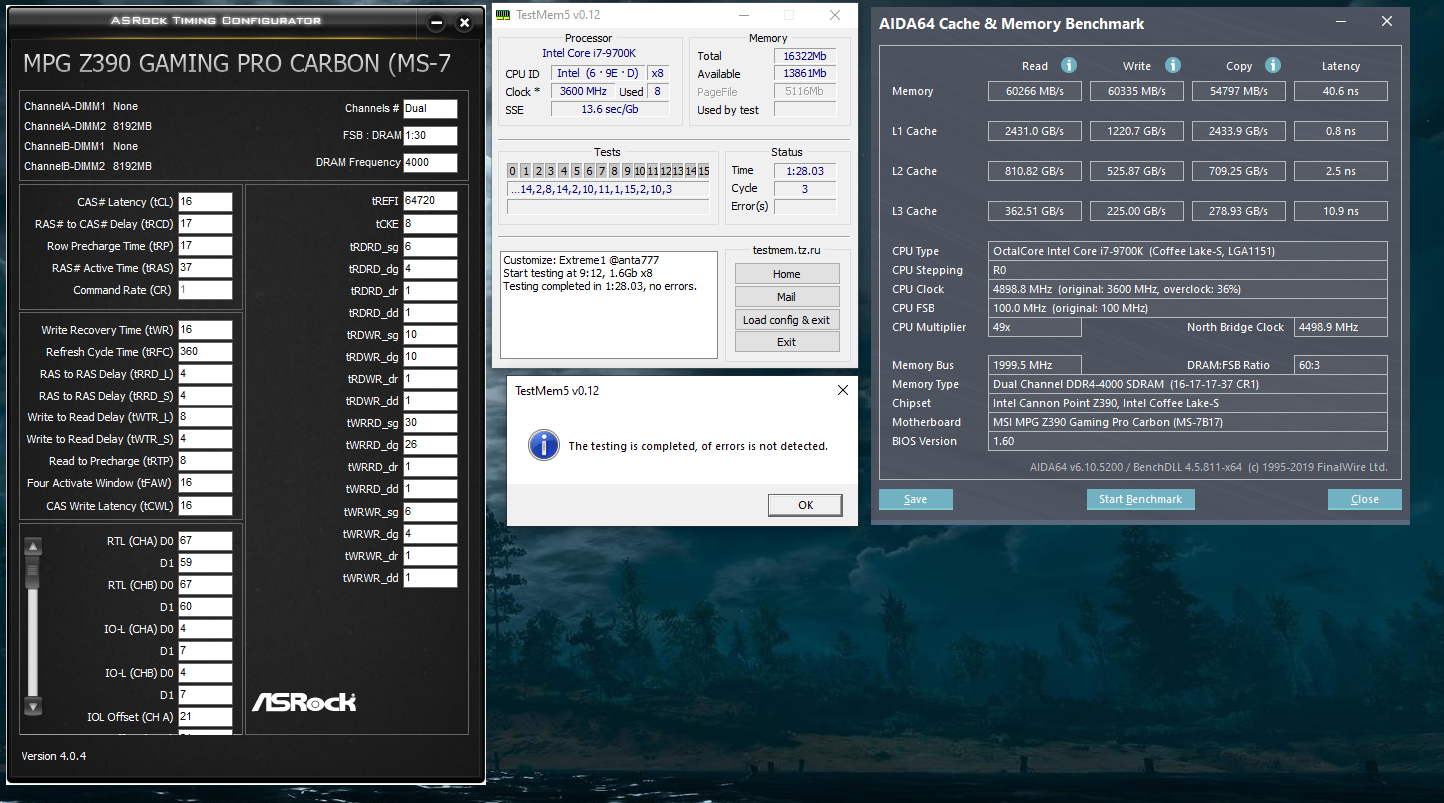Viewport: 1444px width, 803px height.
Task: Click the RTL (CHA) D0 field
Action: point(204,541)
